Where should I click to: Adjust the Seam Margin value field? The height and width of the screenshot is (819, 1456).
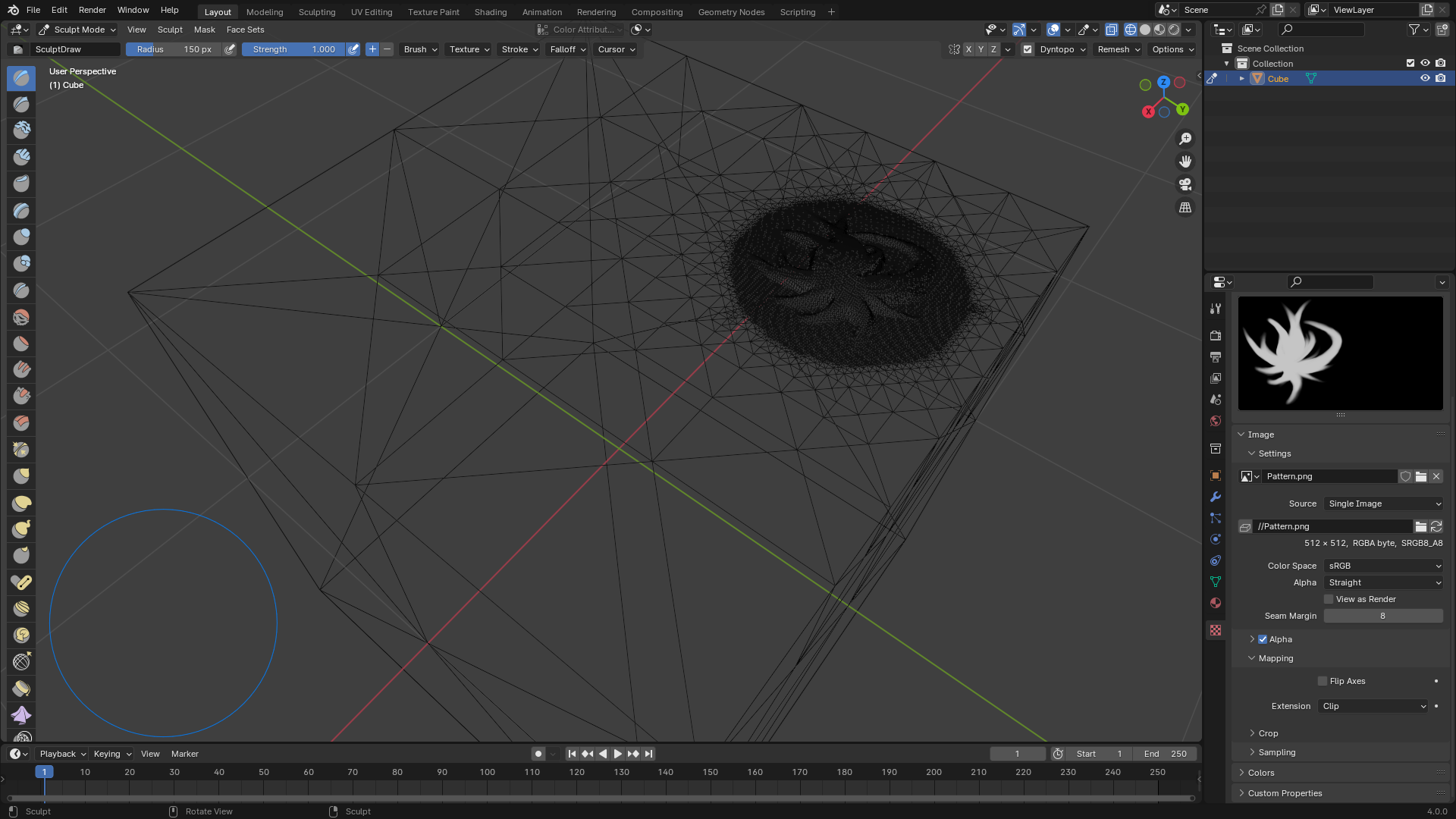point(1383,616)
